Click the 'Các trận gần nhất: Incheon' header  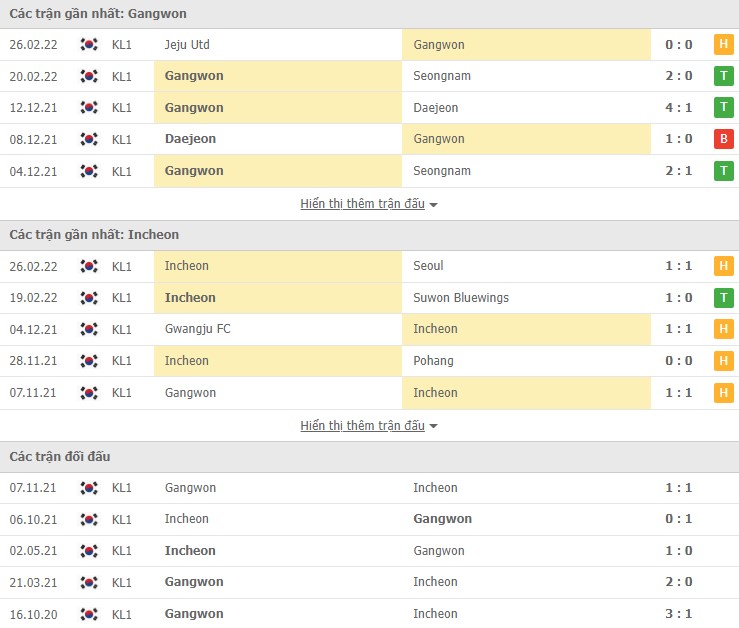pos(94,235)
